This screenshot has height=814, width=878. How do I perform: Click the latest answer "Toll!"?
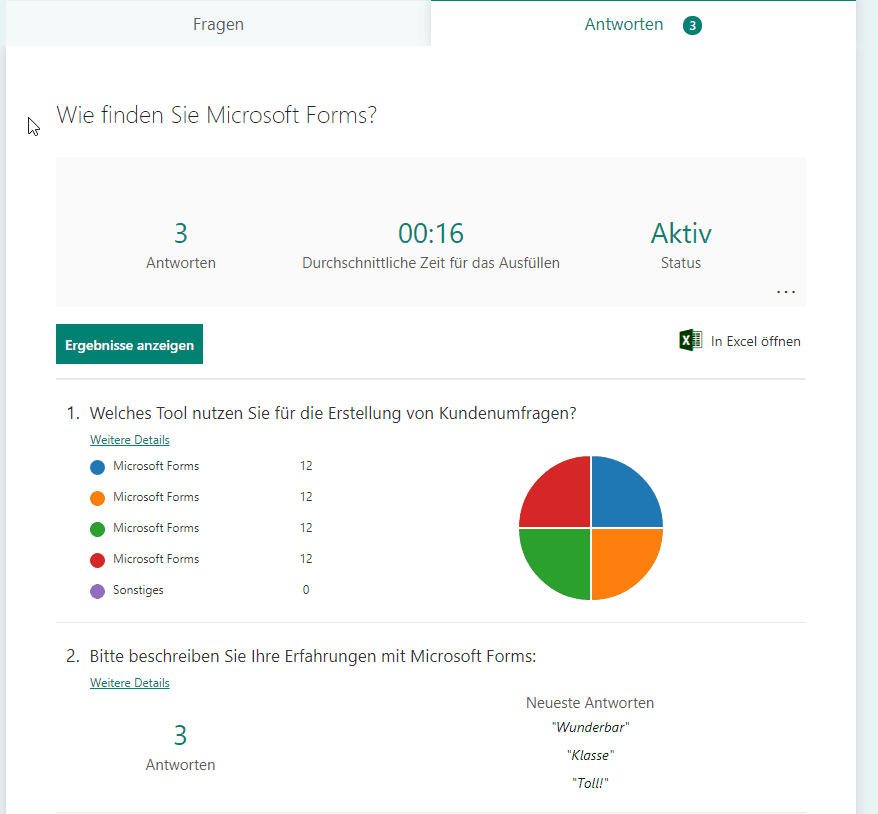tap(590, 783)
